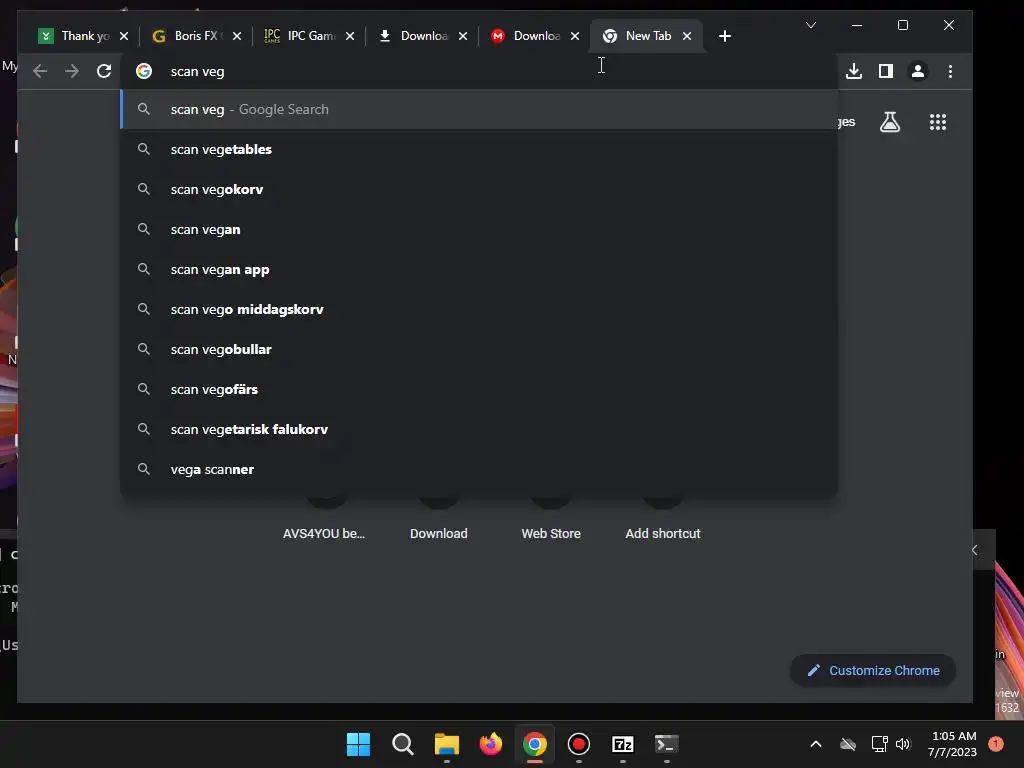This screenshot has width=1024, height=768.
Task: Close the IPC Games tab
Action: click(x=350, y=36)
